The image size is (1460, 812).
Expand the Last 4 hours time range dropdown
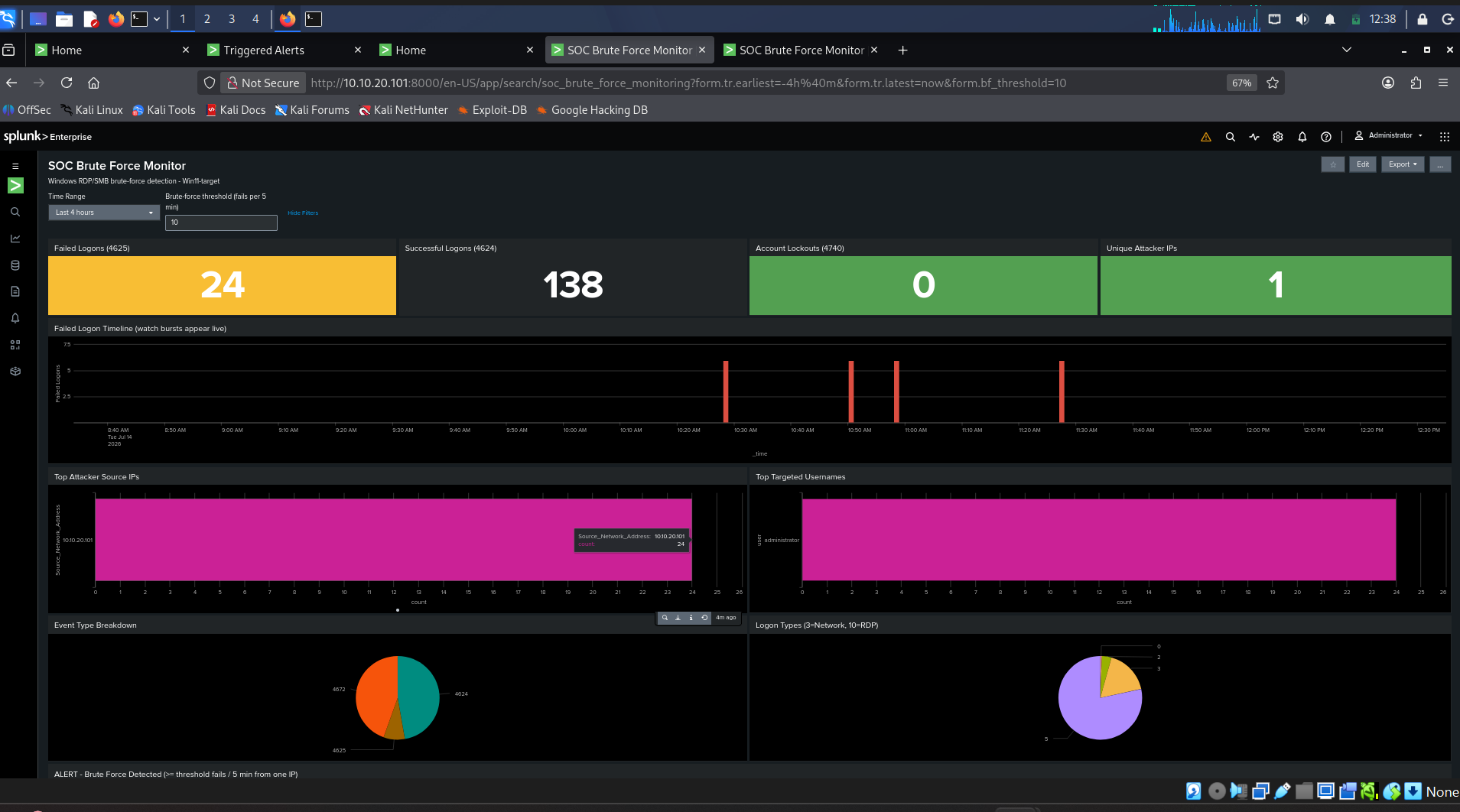[x=104, y=213]
